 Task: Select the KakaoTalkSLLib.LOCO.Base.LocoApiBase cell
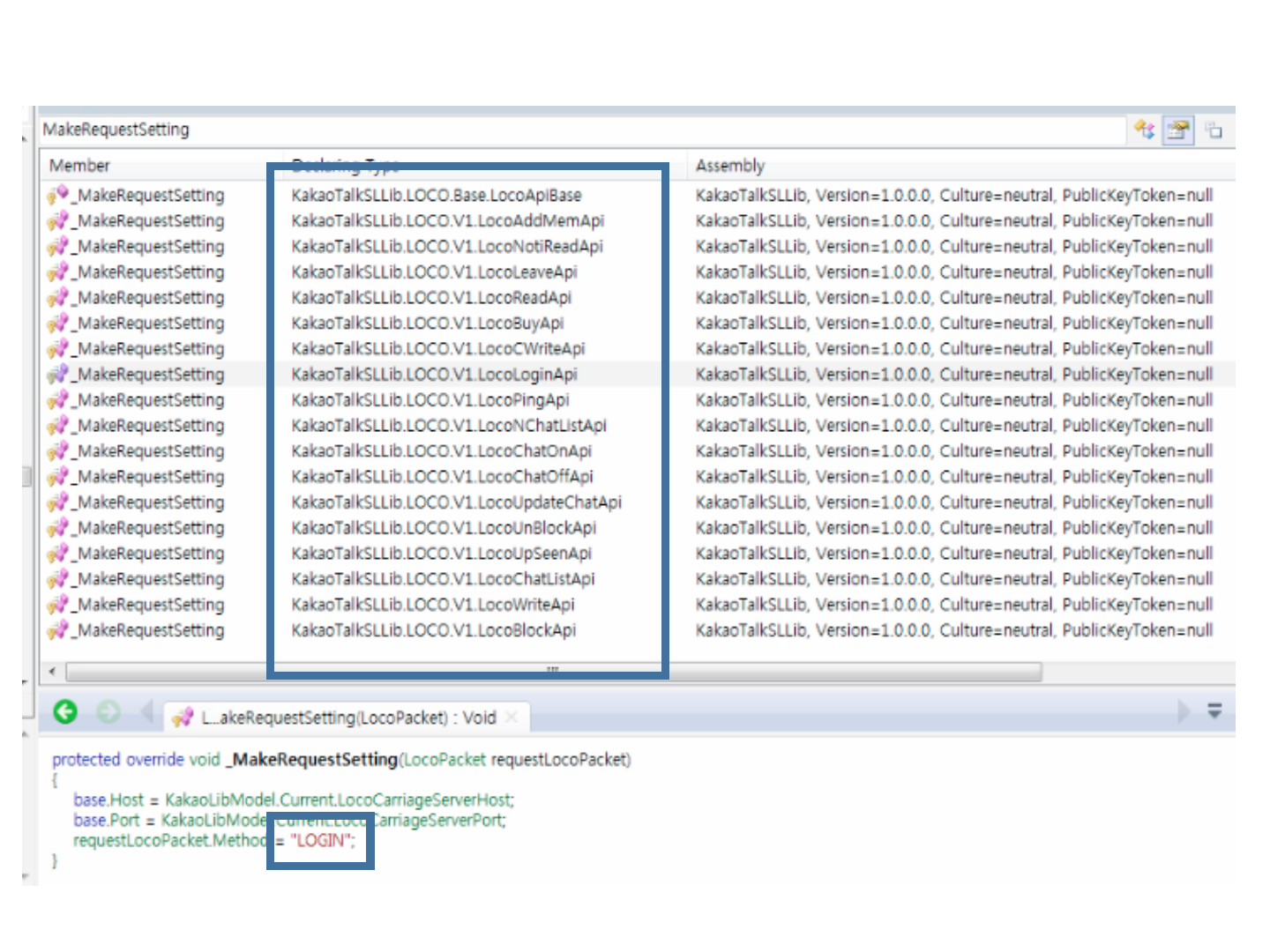[437, 195]
